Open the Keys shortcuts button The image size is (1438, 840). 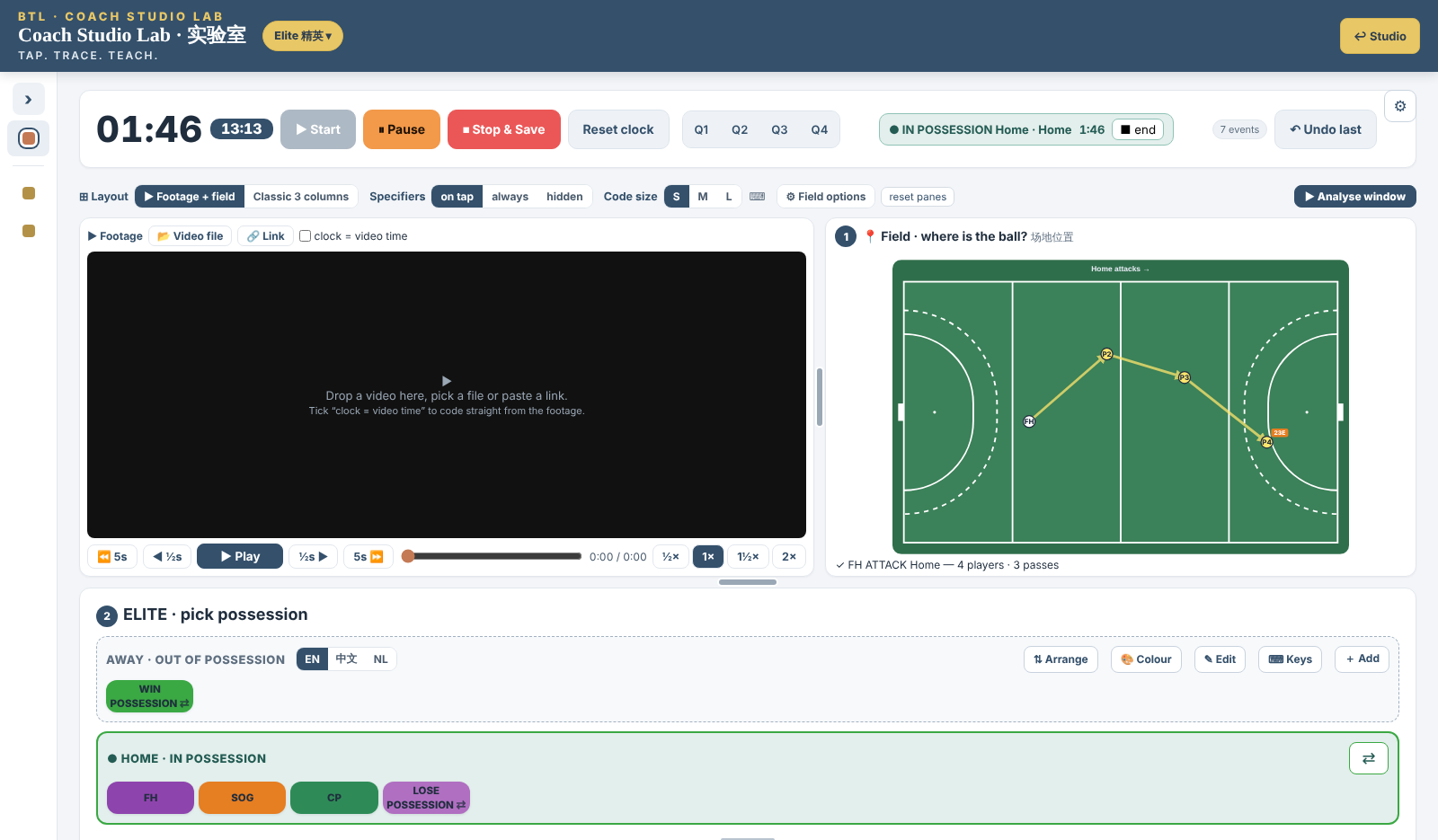click(1290, 659)
